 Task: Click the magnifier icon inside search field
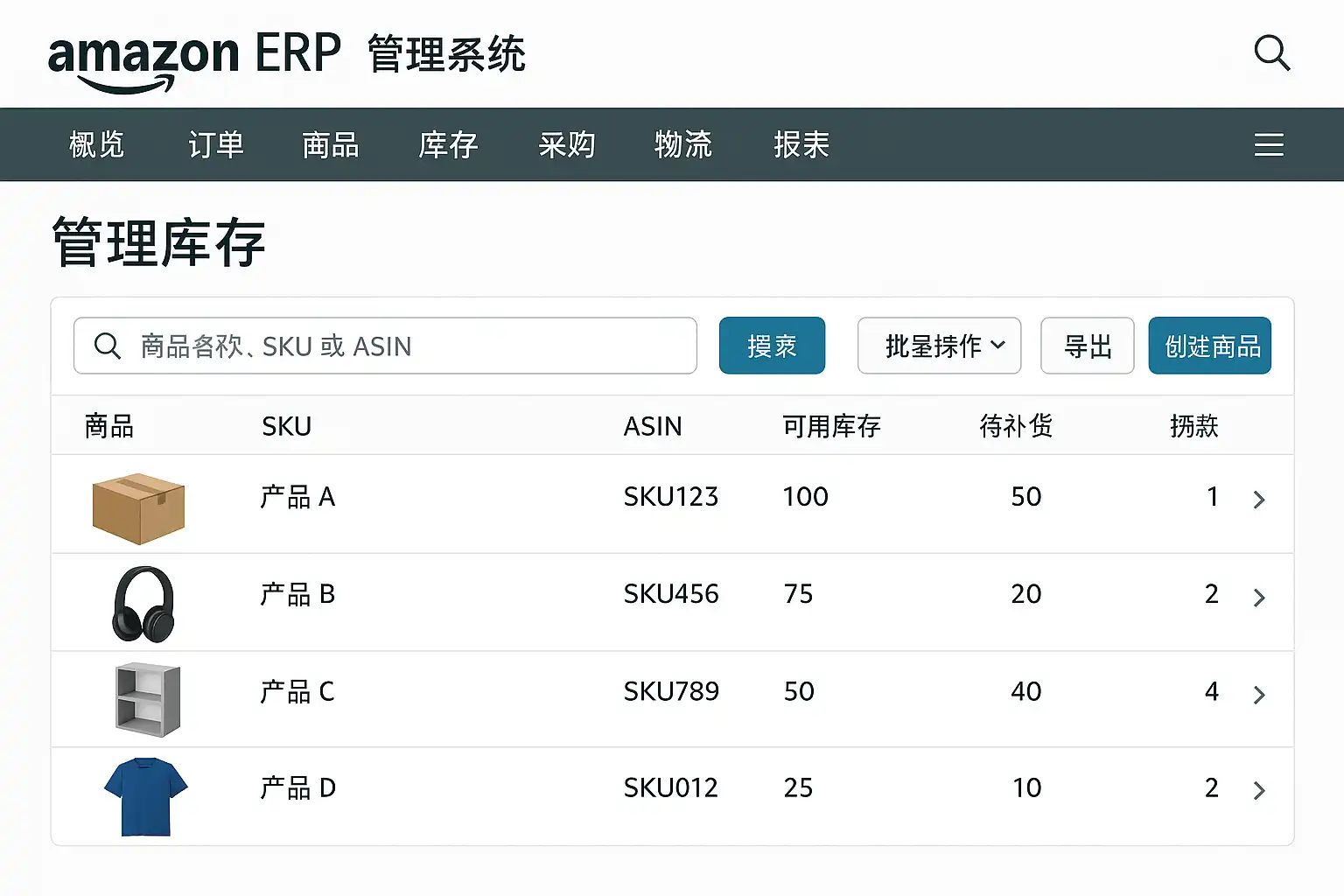tap(107, 346)
